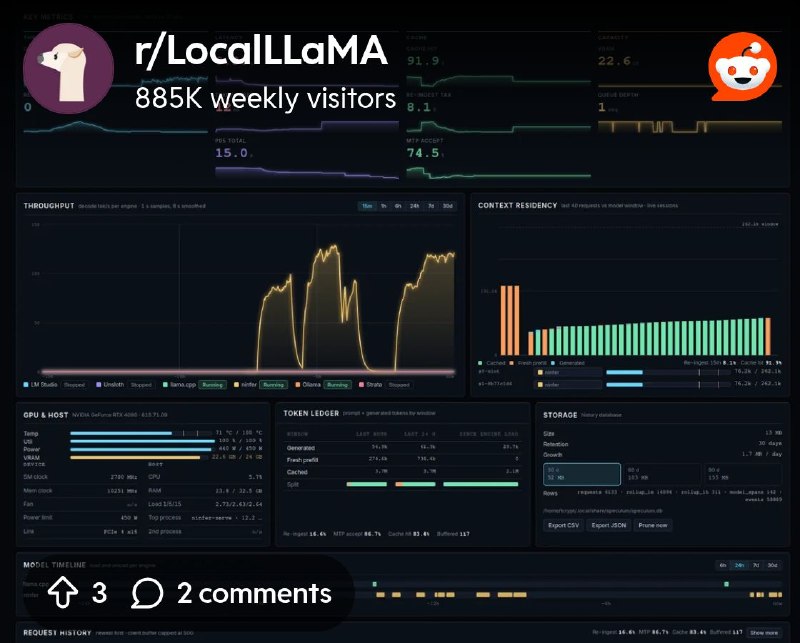Image resolution: width=800 pixels, height=643 pixels.
Task: Click the queue depth sparkline chart
Action: [x=690, y=126]
